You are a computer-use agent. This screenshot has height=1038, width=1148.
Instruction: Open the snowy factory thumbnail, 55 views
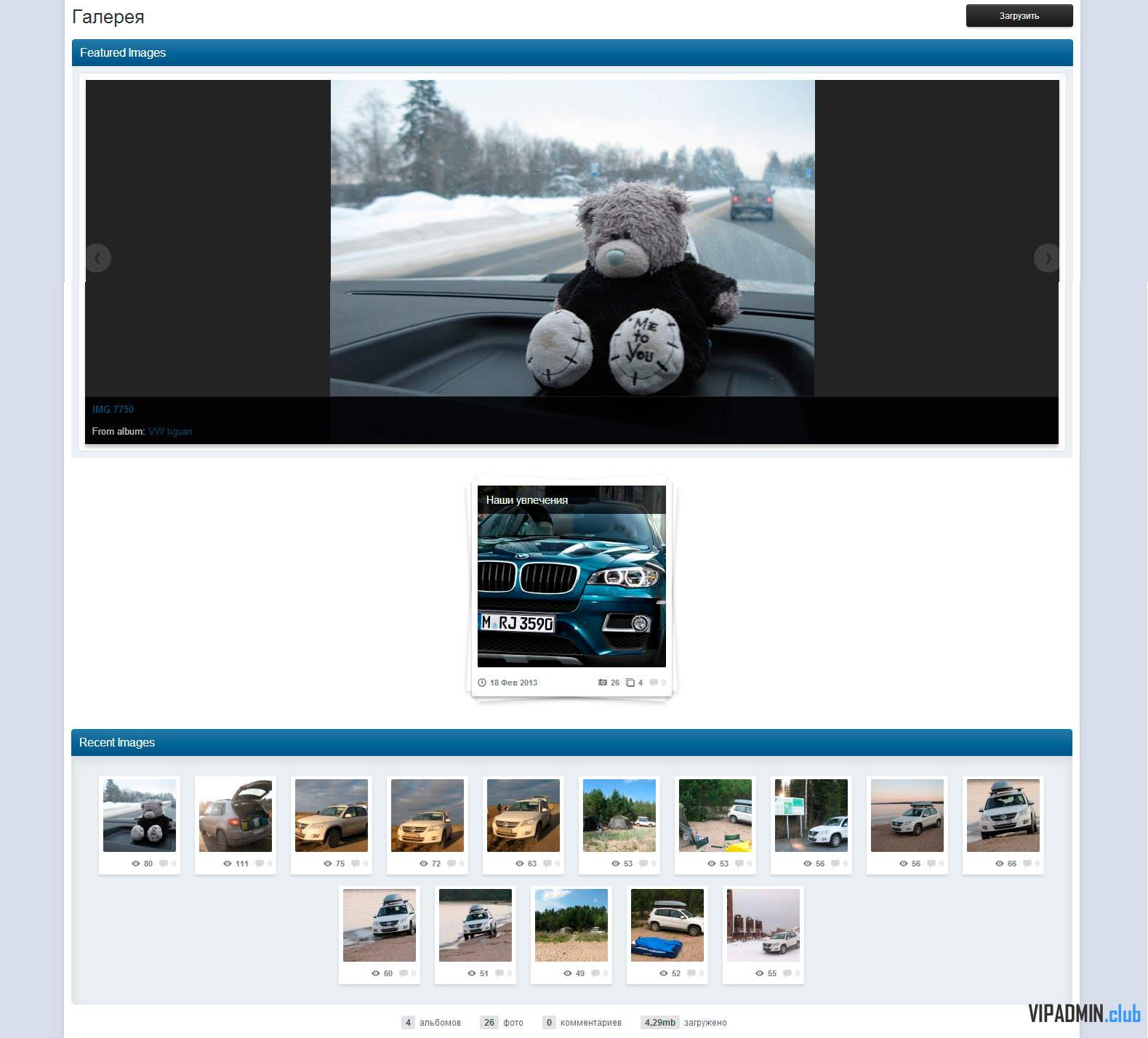tap(763, 925)
